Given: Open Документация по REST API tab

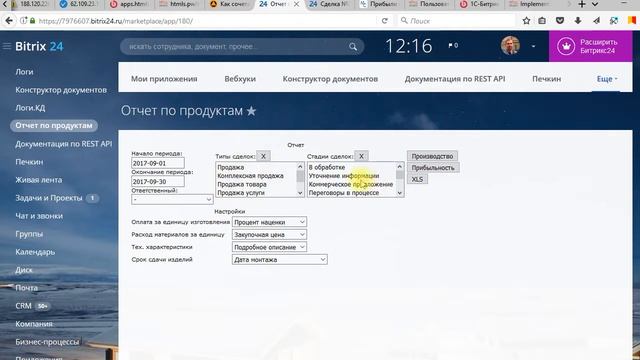Looking at the screenshot, I should click(x=455, y=79).
